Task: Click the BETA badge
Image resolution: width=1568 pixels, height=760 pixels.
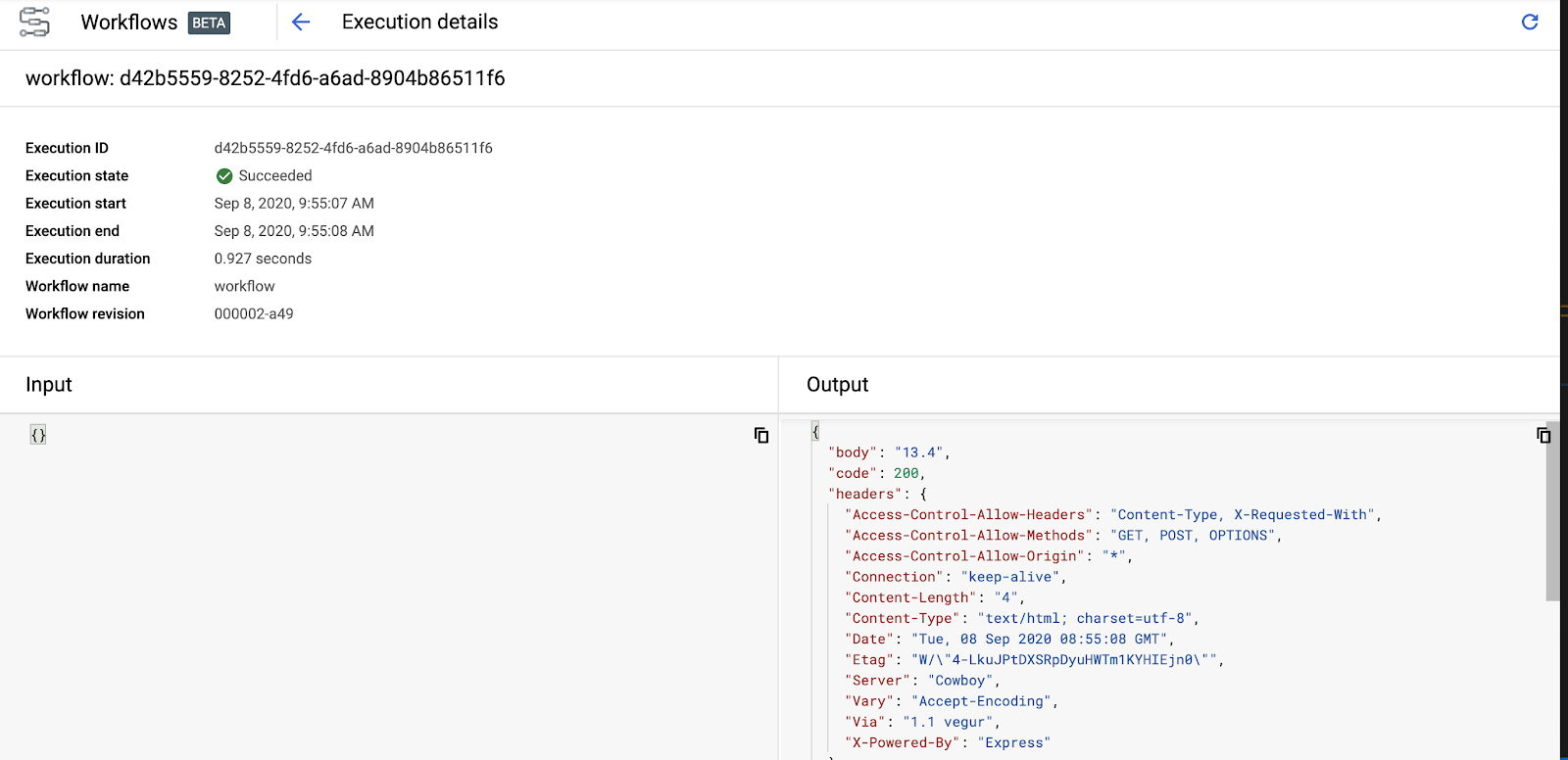Action: click(x=209, y=23)
